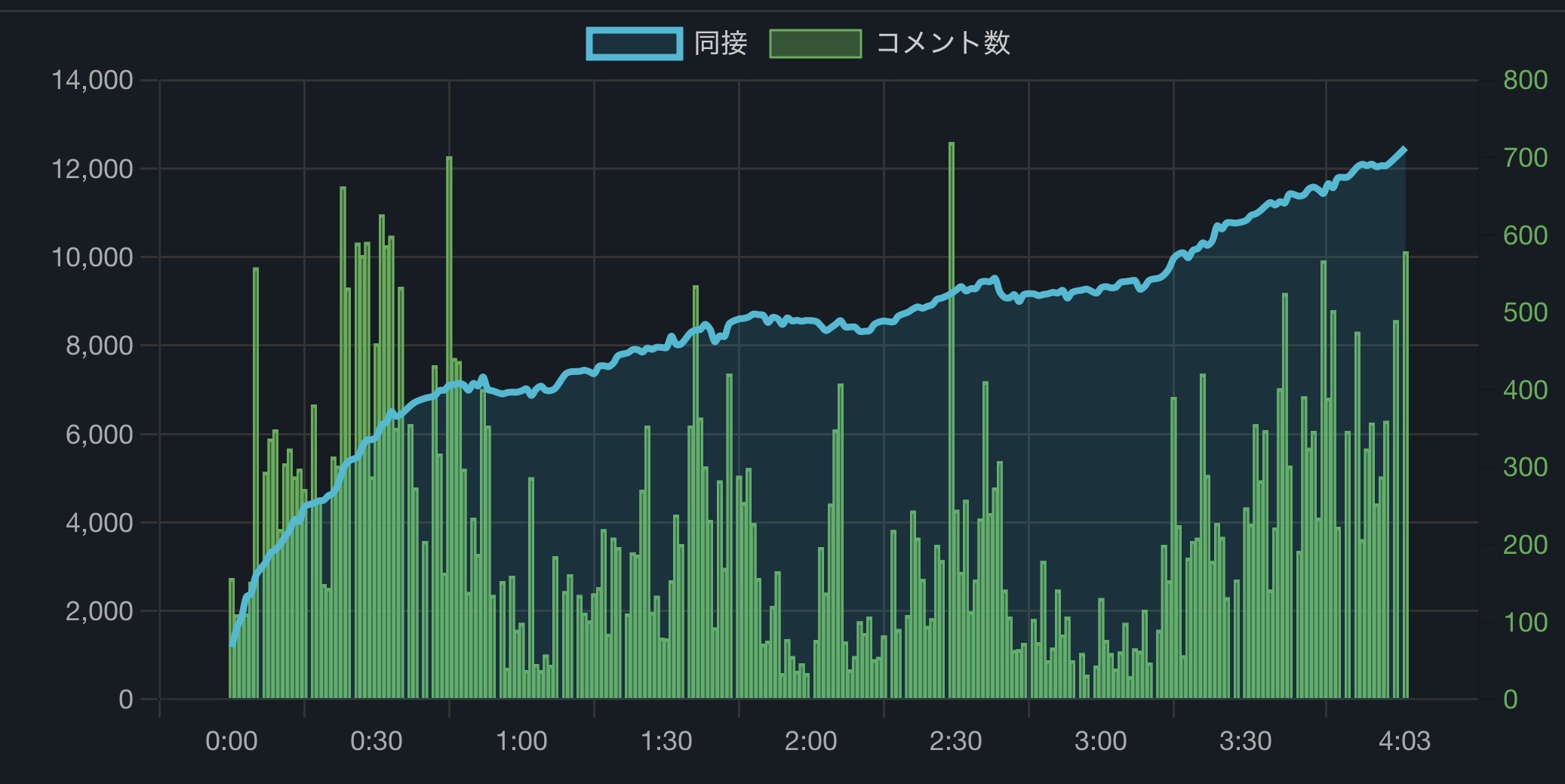Viewport: 1565px width, 784px height.
Task: Click the 3:30 time axis label
Action: click(1246, 741)
